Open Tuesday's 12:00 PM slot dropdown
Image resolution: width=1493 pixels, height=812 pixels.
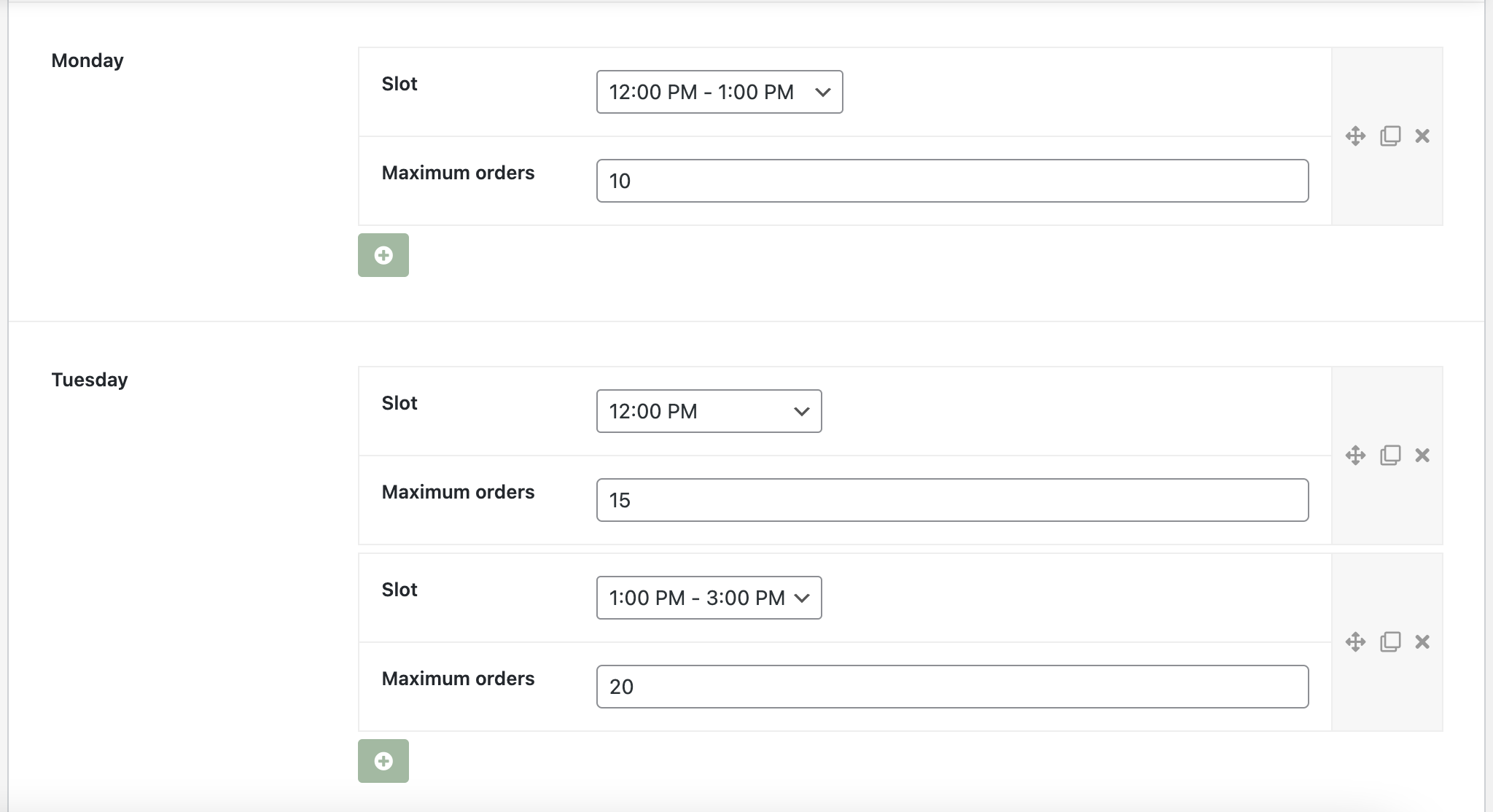709,411
